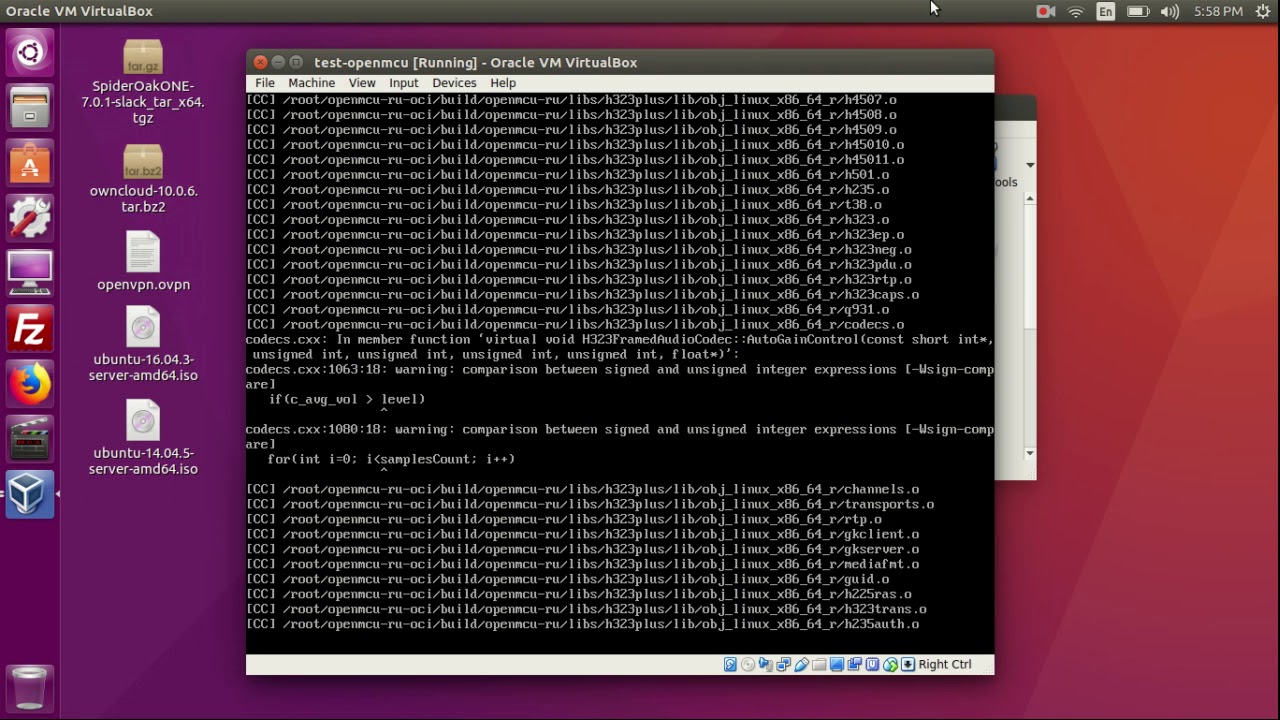Click the scroll-down arrow in background window
The width and height of the screenshot is (1280, 720).
(x=1030, y=454)
